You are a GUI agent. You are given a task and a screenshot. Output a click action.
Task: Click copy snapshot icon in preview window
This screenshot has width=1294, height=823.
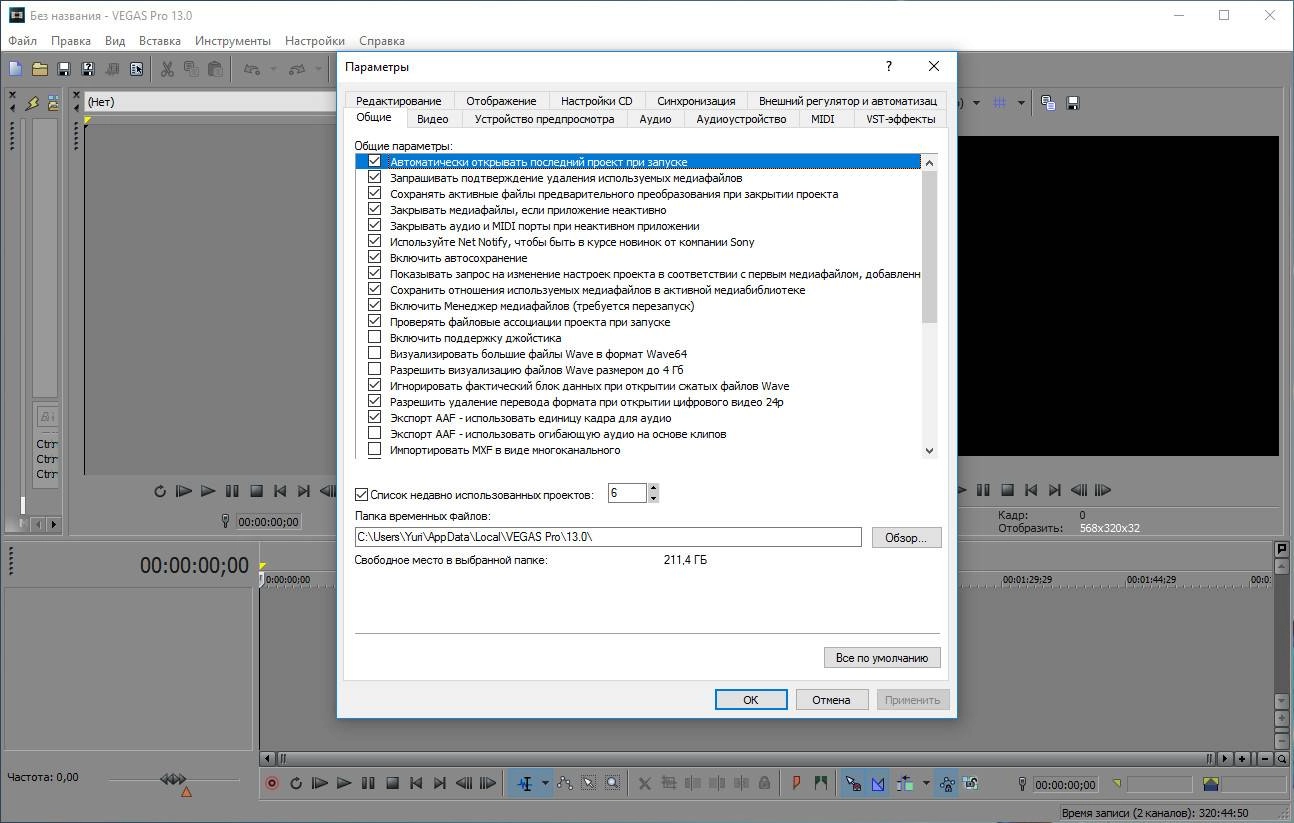click(1048, 102)
